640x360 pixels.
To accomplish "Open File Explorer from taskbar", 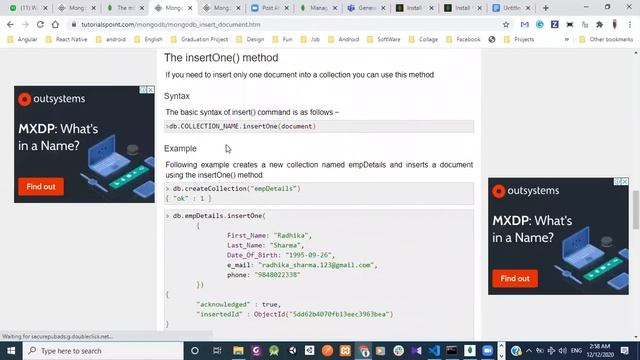I will pos(238,351).
